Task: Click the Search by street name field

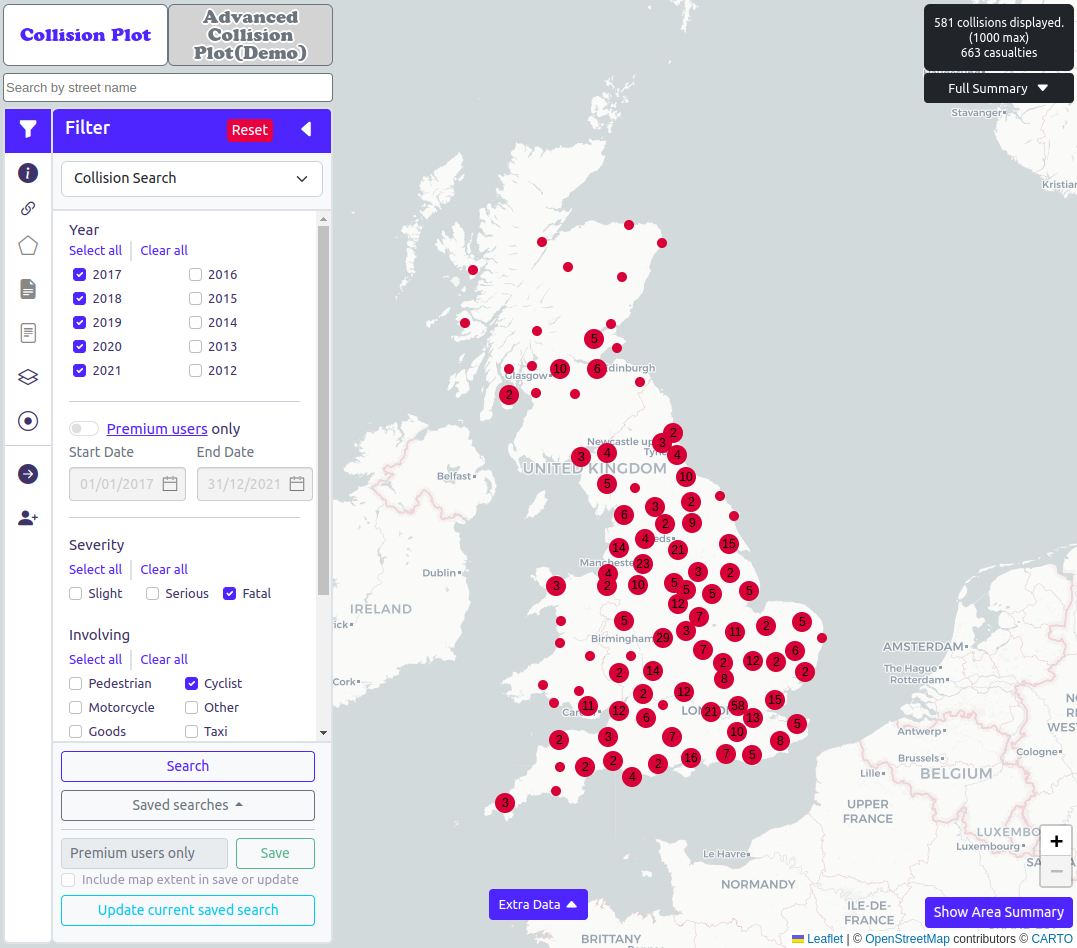Action: coord(168,88)
